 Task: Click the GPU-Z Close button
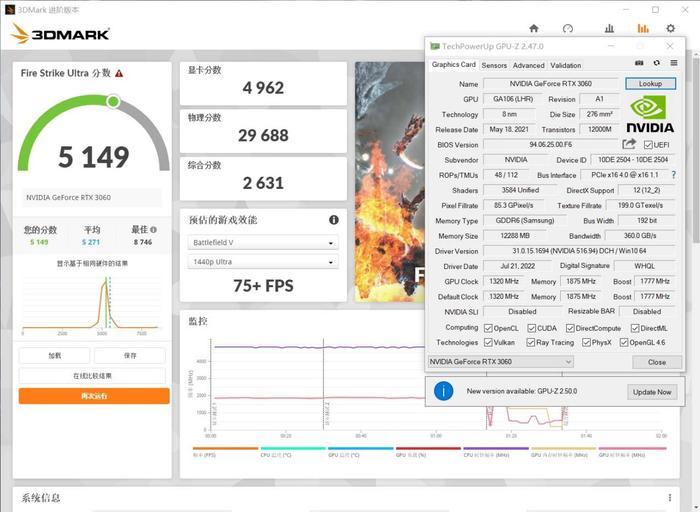[657, 362]
